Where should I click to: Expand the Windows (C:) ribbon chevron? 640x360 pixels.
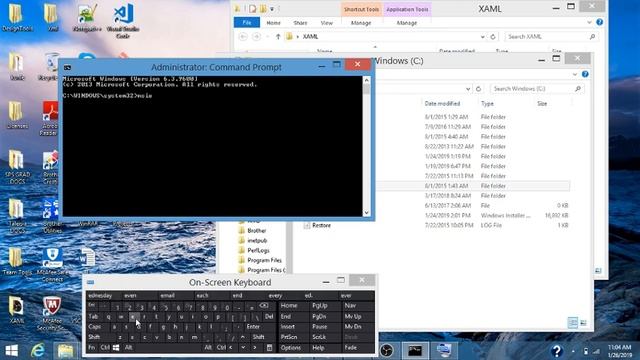[x=575, y=74]
